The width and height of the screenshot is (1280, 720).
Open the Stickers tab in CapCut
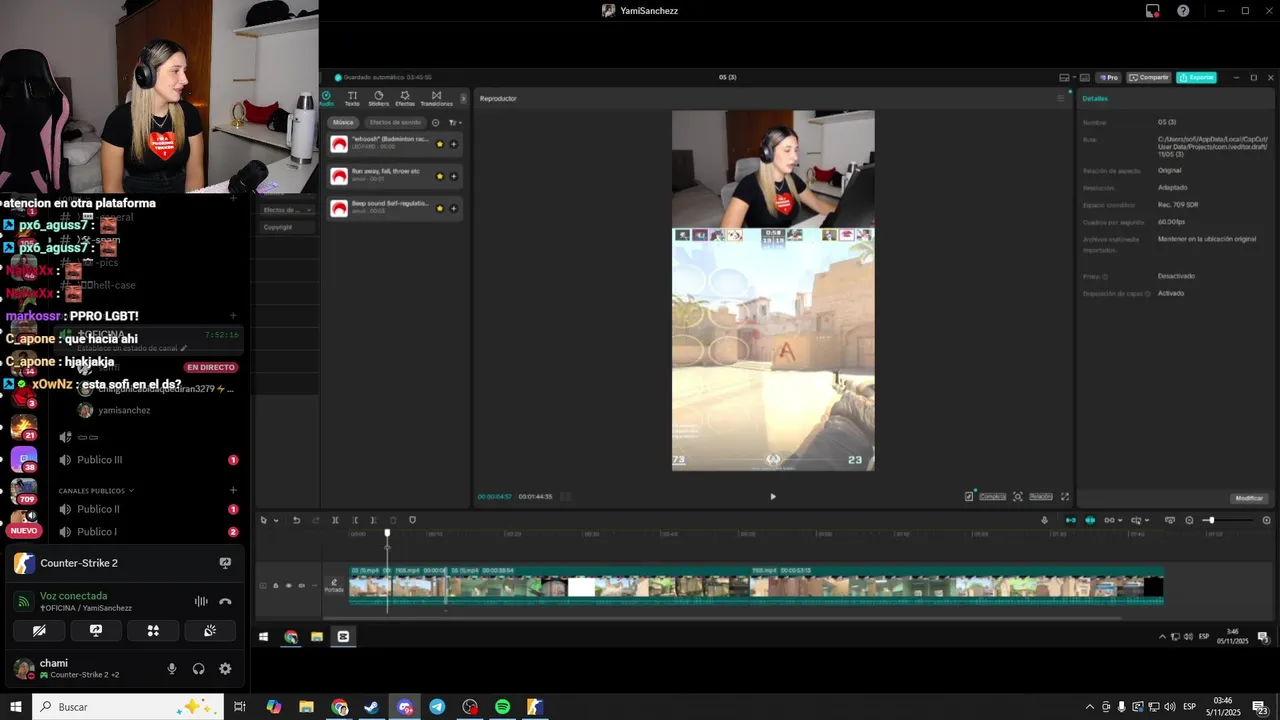pyautogui.click(x=378, y=98)
